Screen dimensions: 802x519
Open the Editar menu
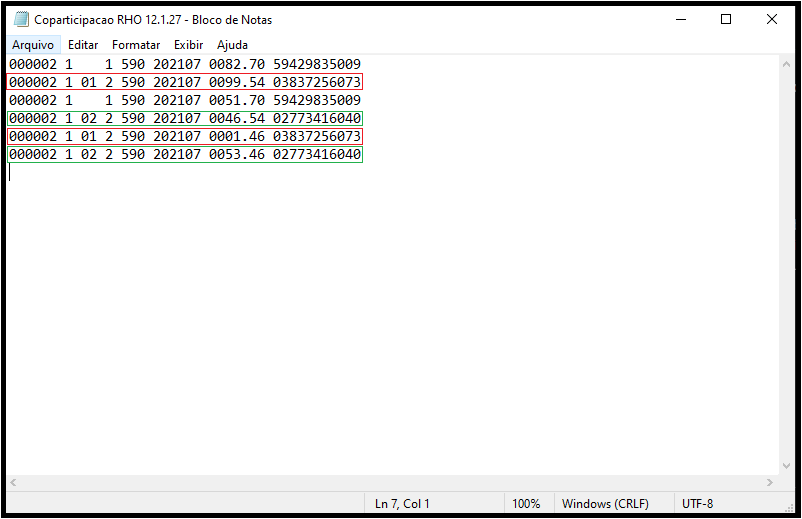(83, 45)
